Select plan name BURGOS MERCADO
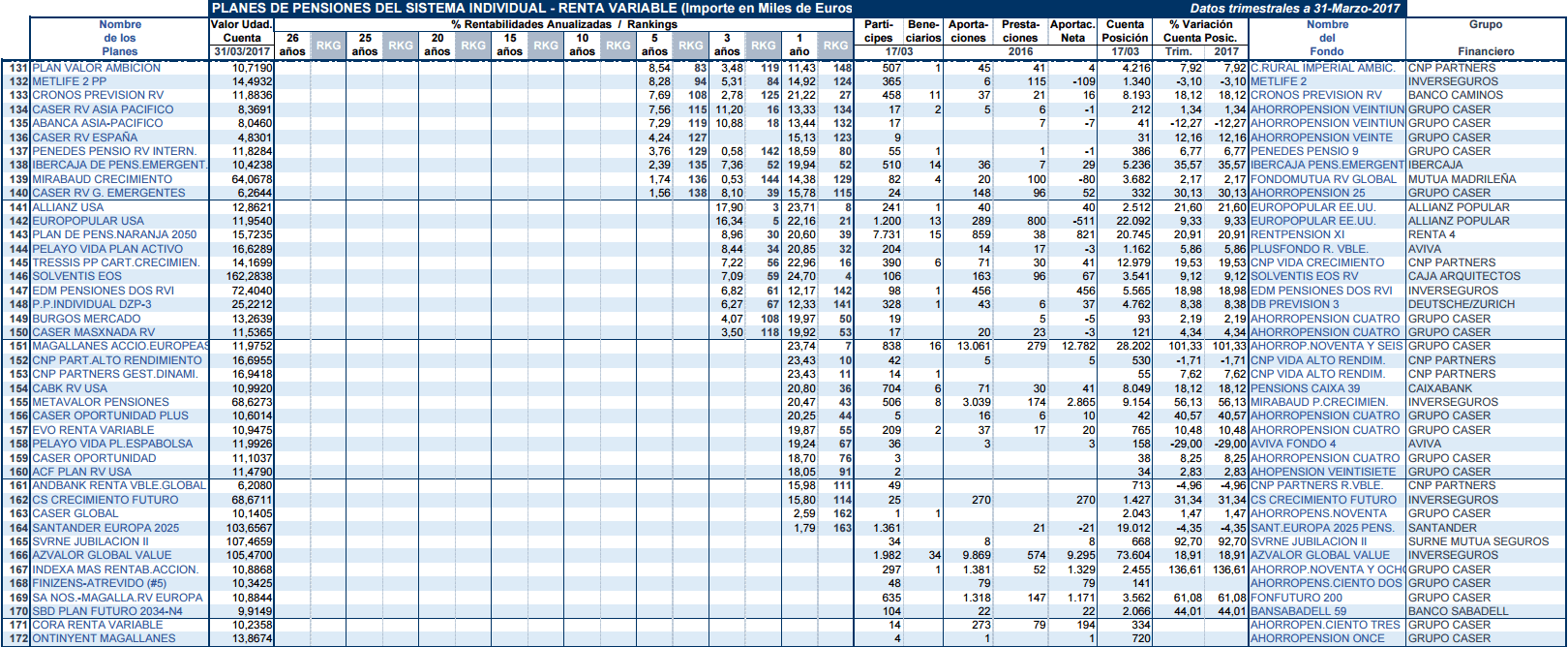The image size is (1568, 647). (x=86, y=319)
